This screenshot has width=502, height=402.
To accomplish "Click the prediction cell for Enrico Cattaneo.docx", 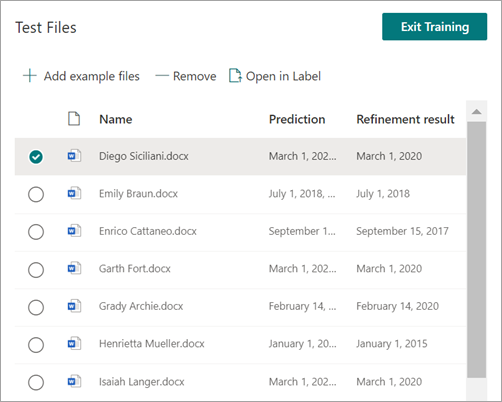I will point(302,231).
